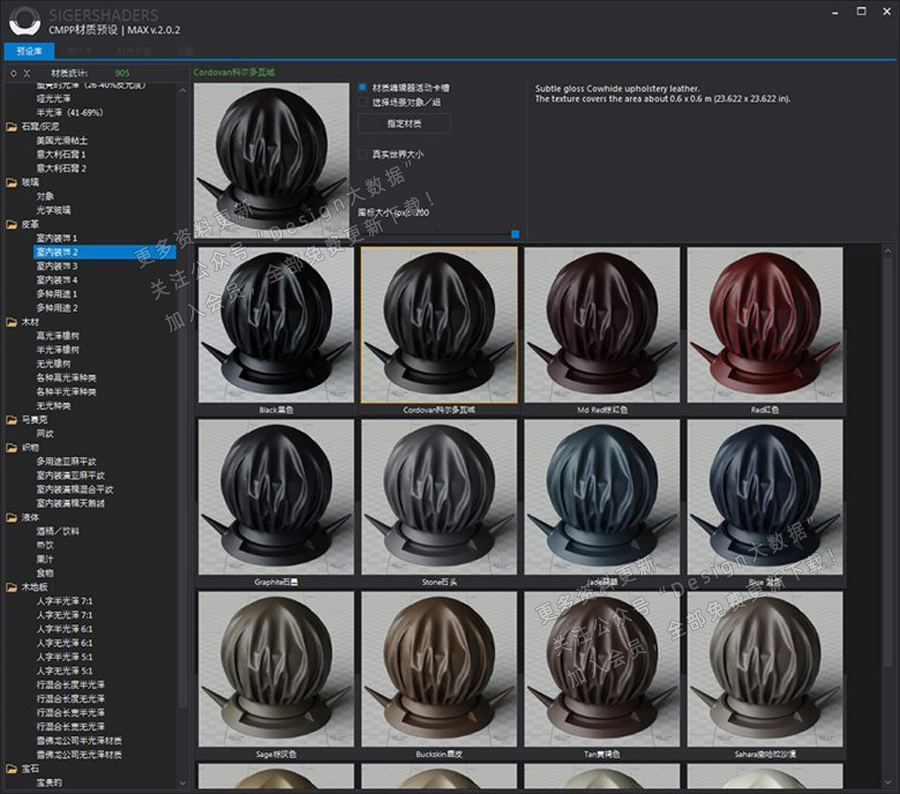This screenshot has width=900, height=794.
Task: Click the diamond expand icon above the tree
Action: point(12,73)
